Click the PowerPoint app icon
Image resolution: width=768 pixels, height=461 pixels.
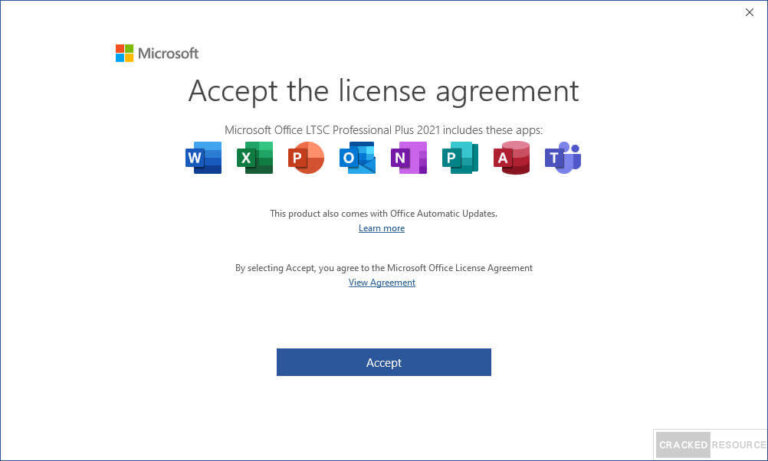tap(306, 158)
